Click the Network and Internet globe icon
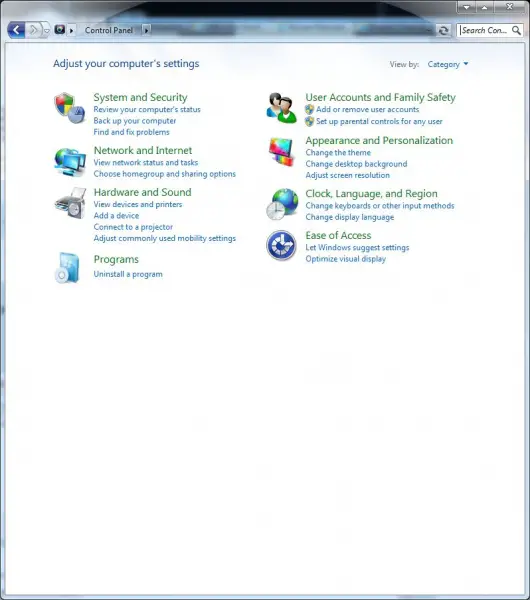The height and width of the screenshot is (600, 530). point(70,162)
